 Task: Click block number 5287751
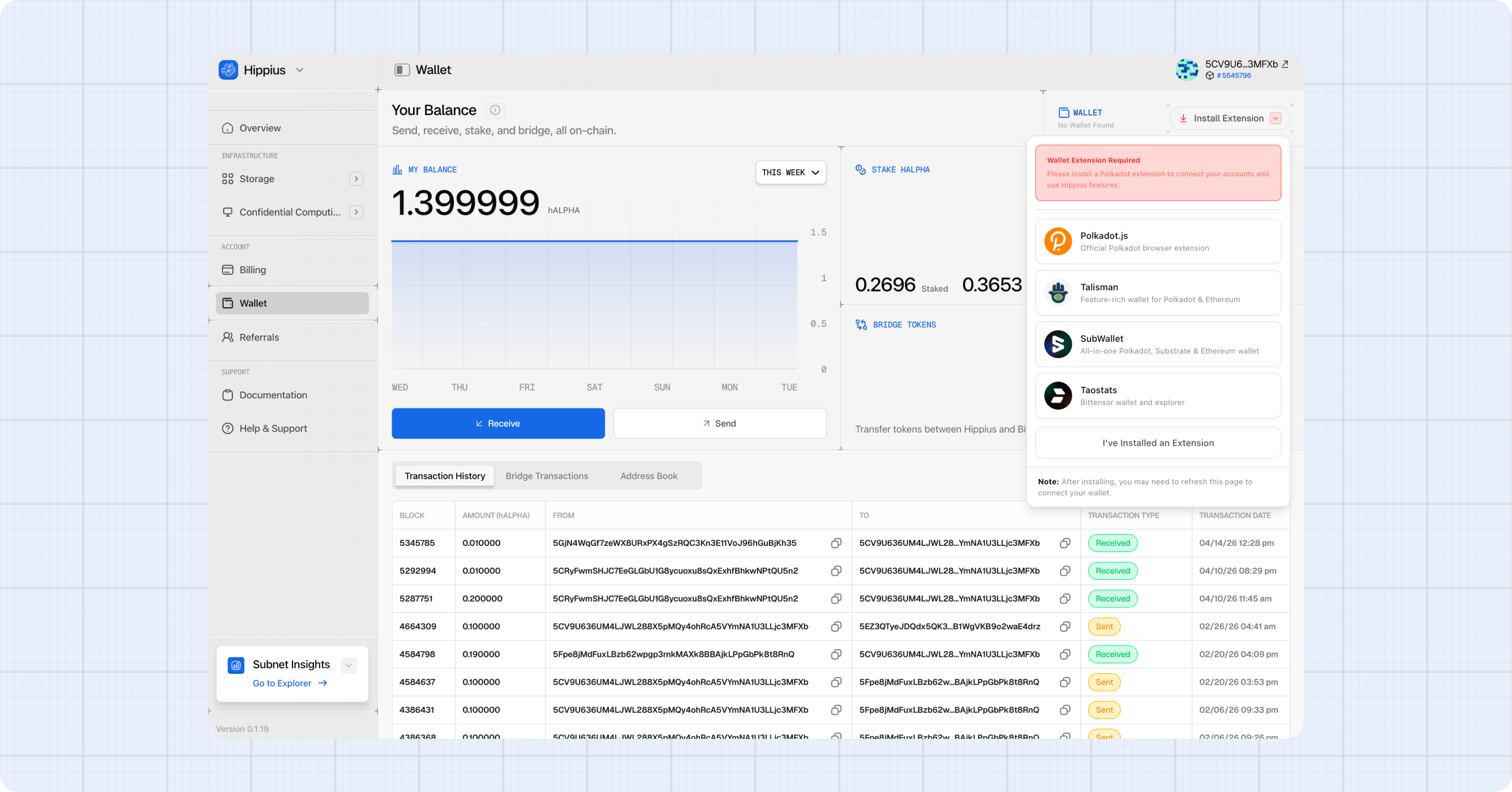click(x=416, y=599)
